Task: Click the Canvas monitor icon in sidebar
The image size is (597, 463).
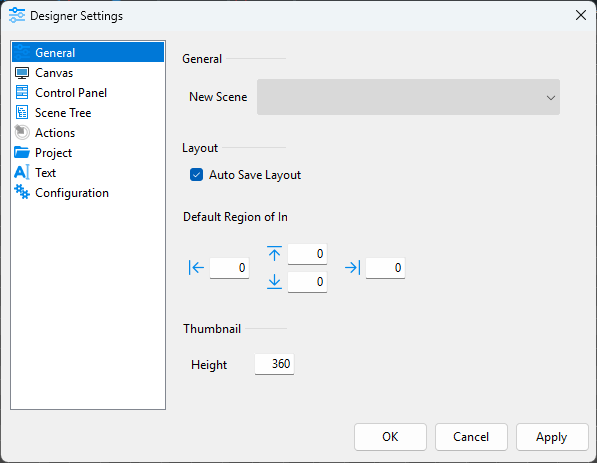Action: 22,73
